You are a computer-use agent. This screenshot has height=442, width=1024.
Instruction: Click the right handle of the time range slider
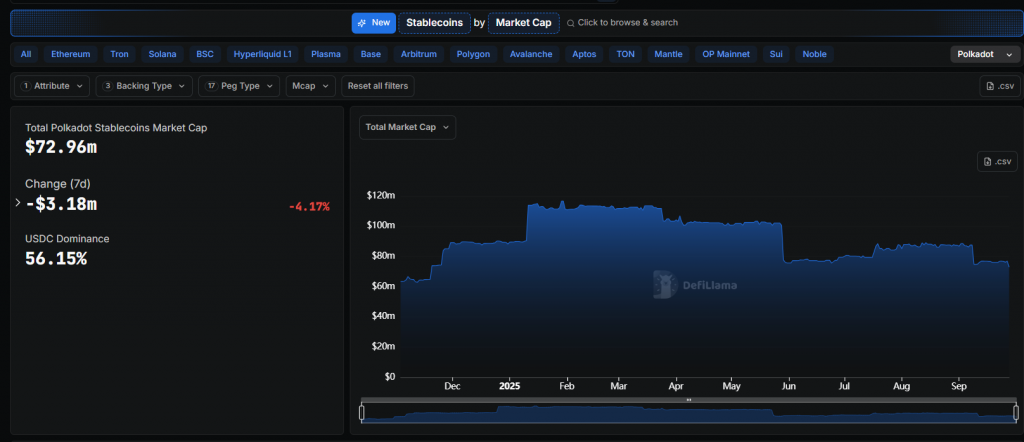coord(1016,412)
